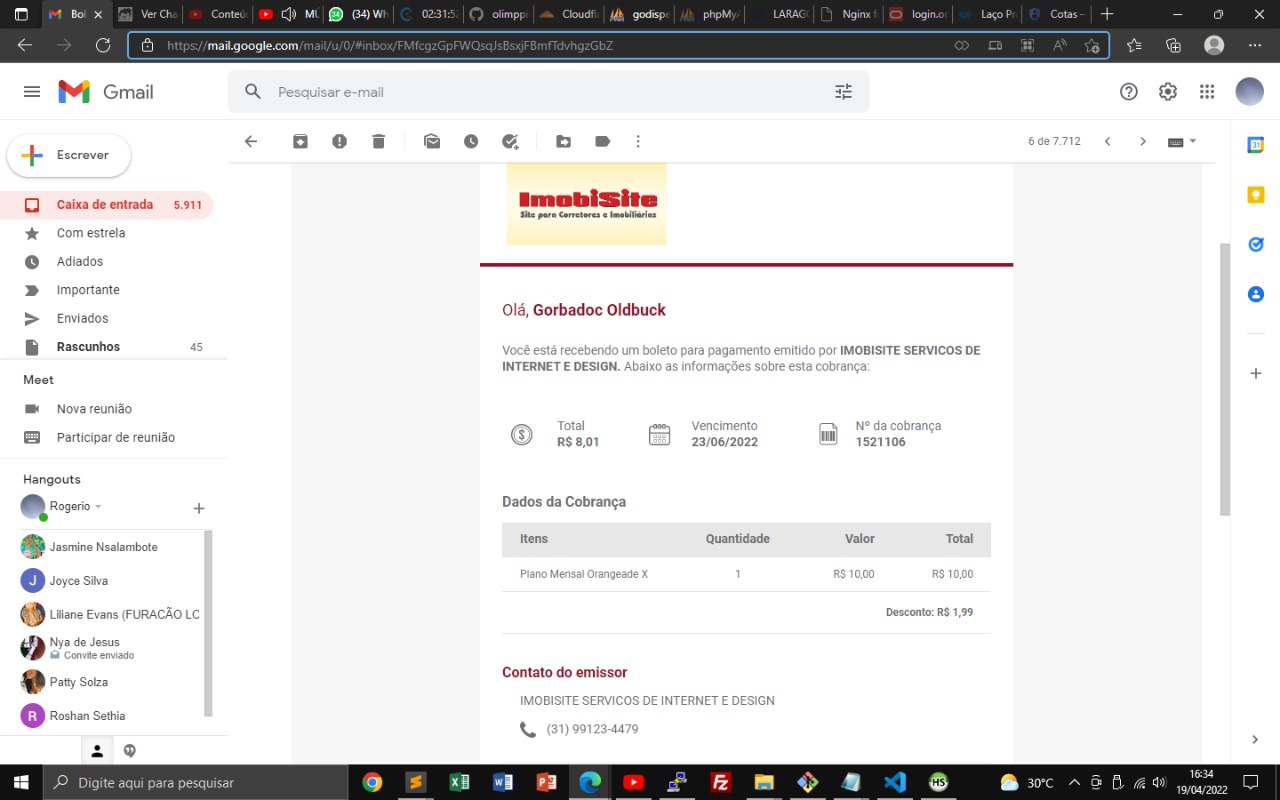Open chat with Jasmine Nsalambote

click(103, 547)
